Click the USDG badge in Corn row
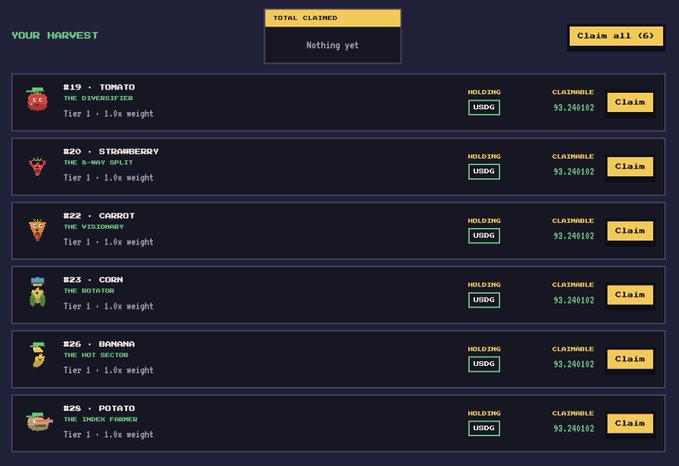679x466 pixels. [484, 300]
